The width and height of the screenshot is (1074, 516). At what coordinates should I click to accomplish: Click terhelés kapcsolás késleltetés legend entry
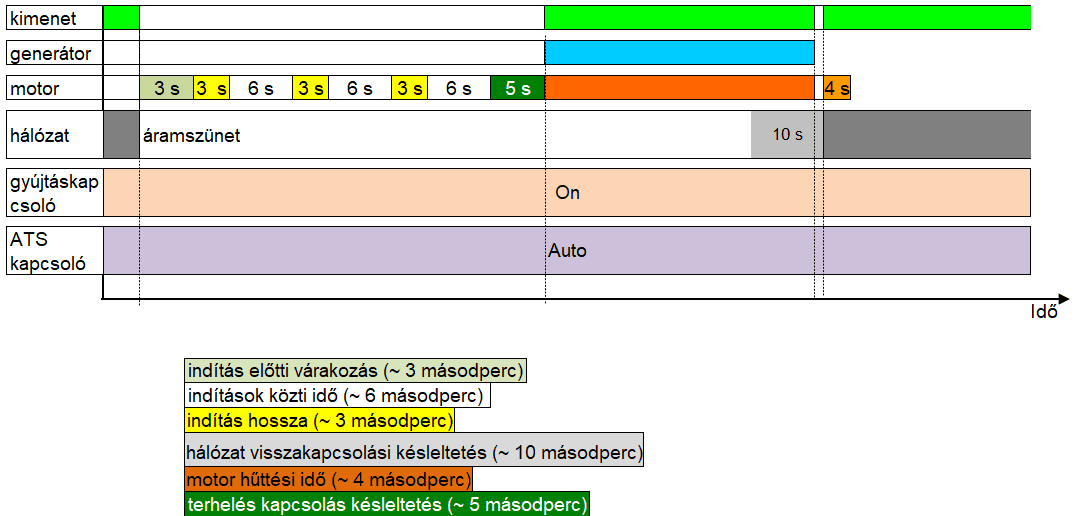pyautogui.click(x=387, y=503)
